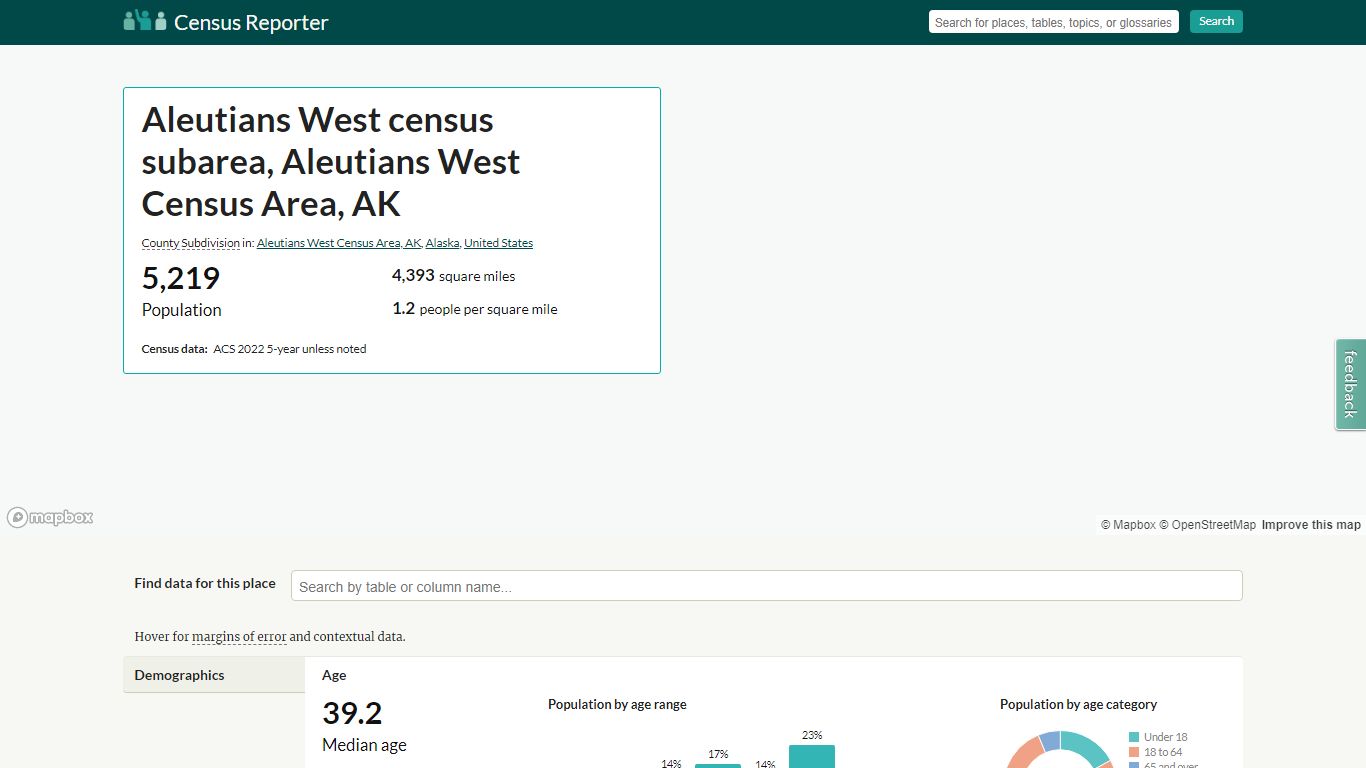Click the 18 to 64 legend color swatch
This screenshot has width=1366, height=768.
coord(1134,752)
